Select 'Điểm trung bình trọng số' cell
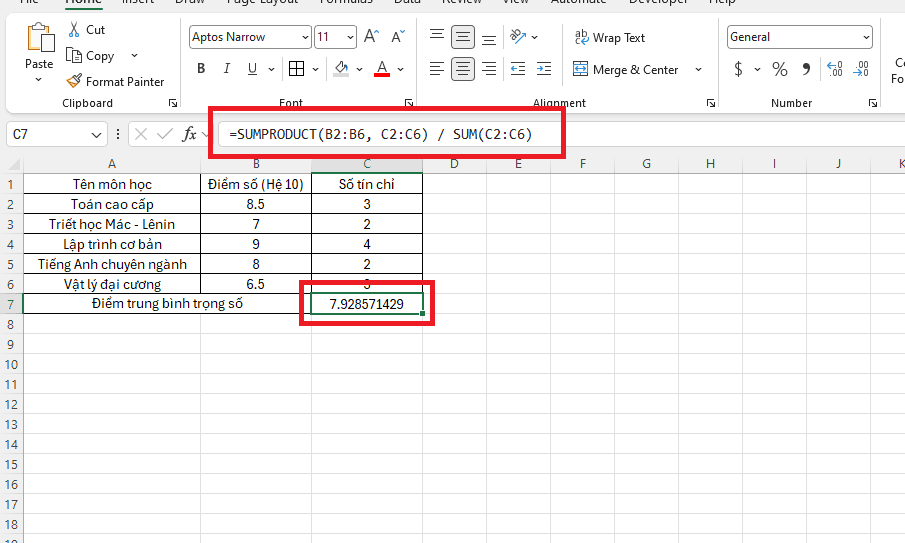The width and height of the screenshot is (905, 543). tap(167, 304)
